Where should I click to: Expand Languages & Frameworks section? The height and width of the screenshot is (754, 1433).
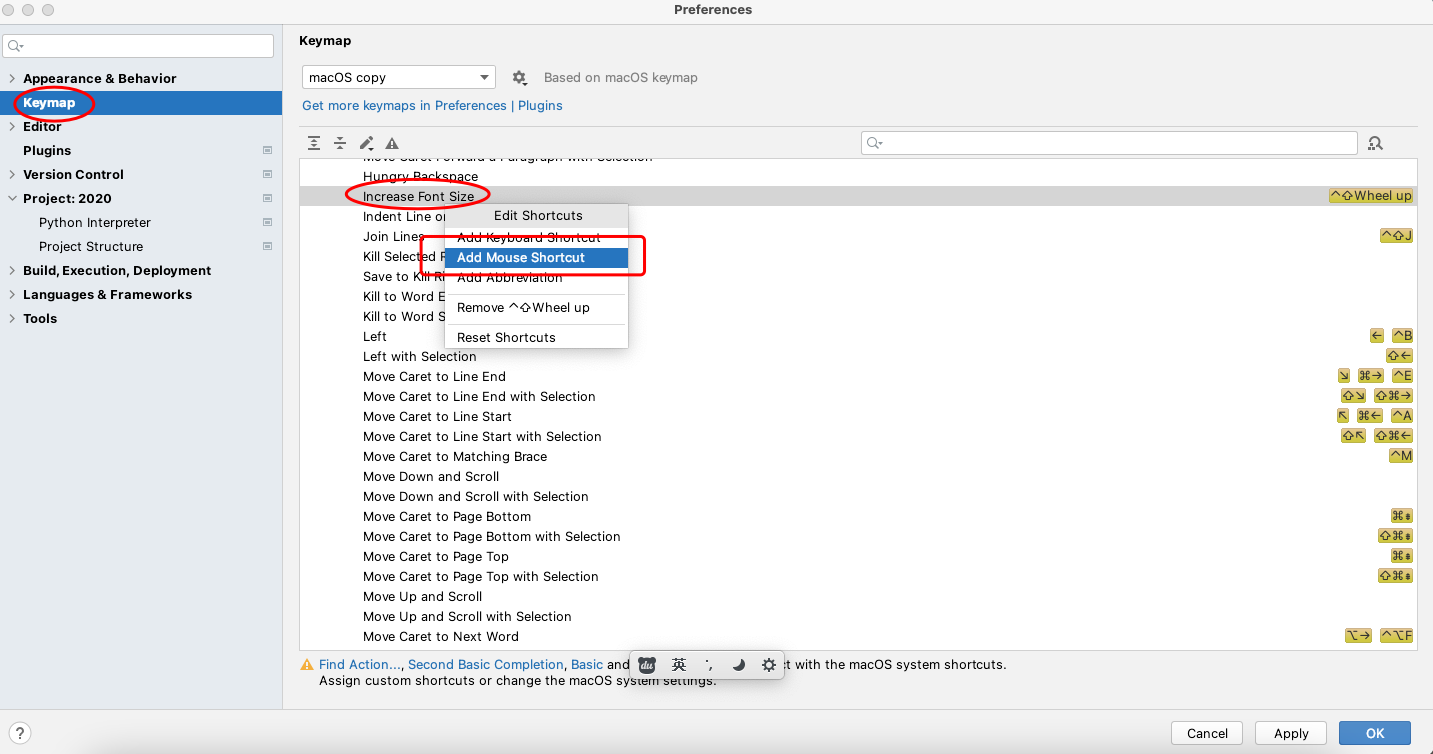(x=12, y=294)
